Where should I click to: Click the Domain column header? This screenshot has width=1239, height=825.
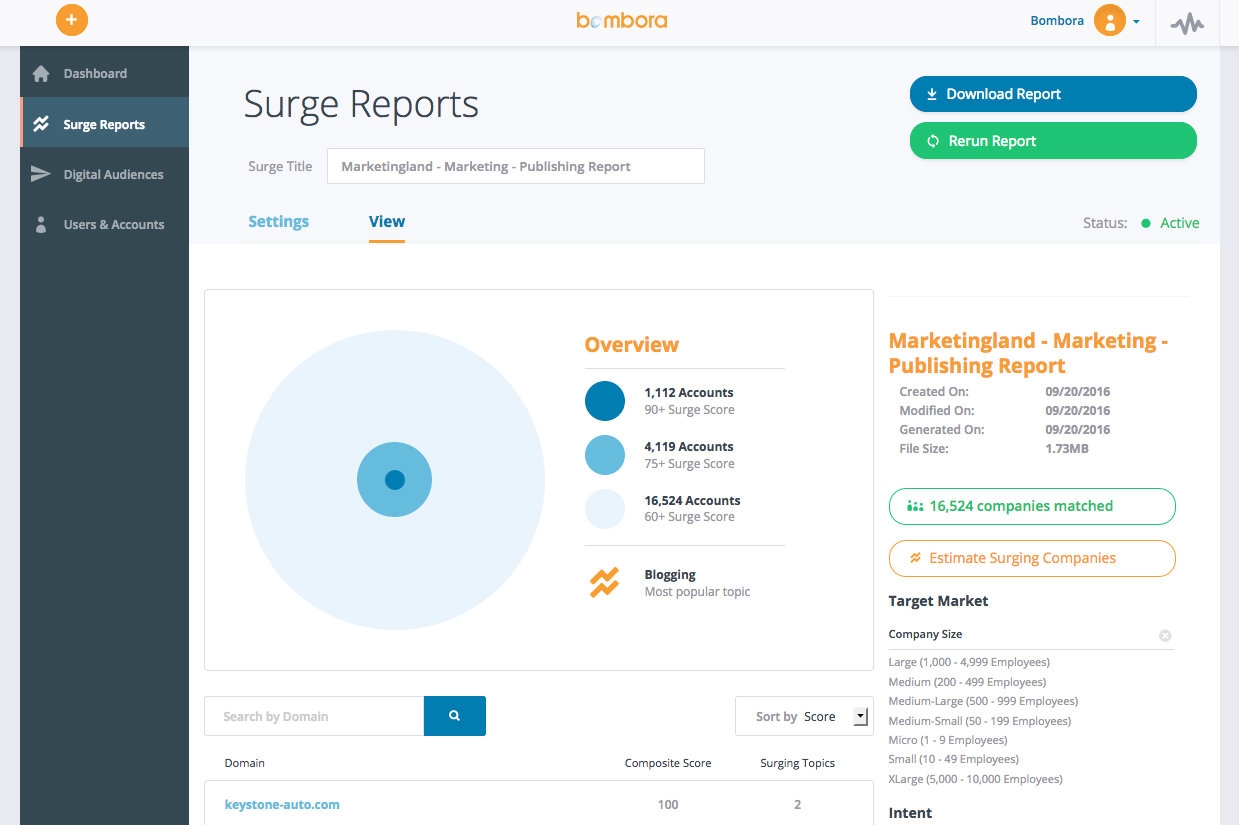[245, 763]
